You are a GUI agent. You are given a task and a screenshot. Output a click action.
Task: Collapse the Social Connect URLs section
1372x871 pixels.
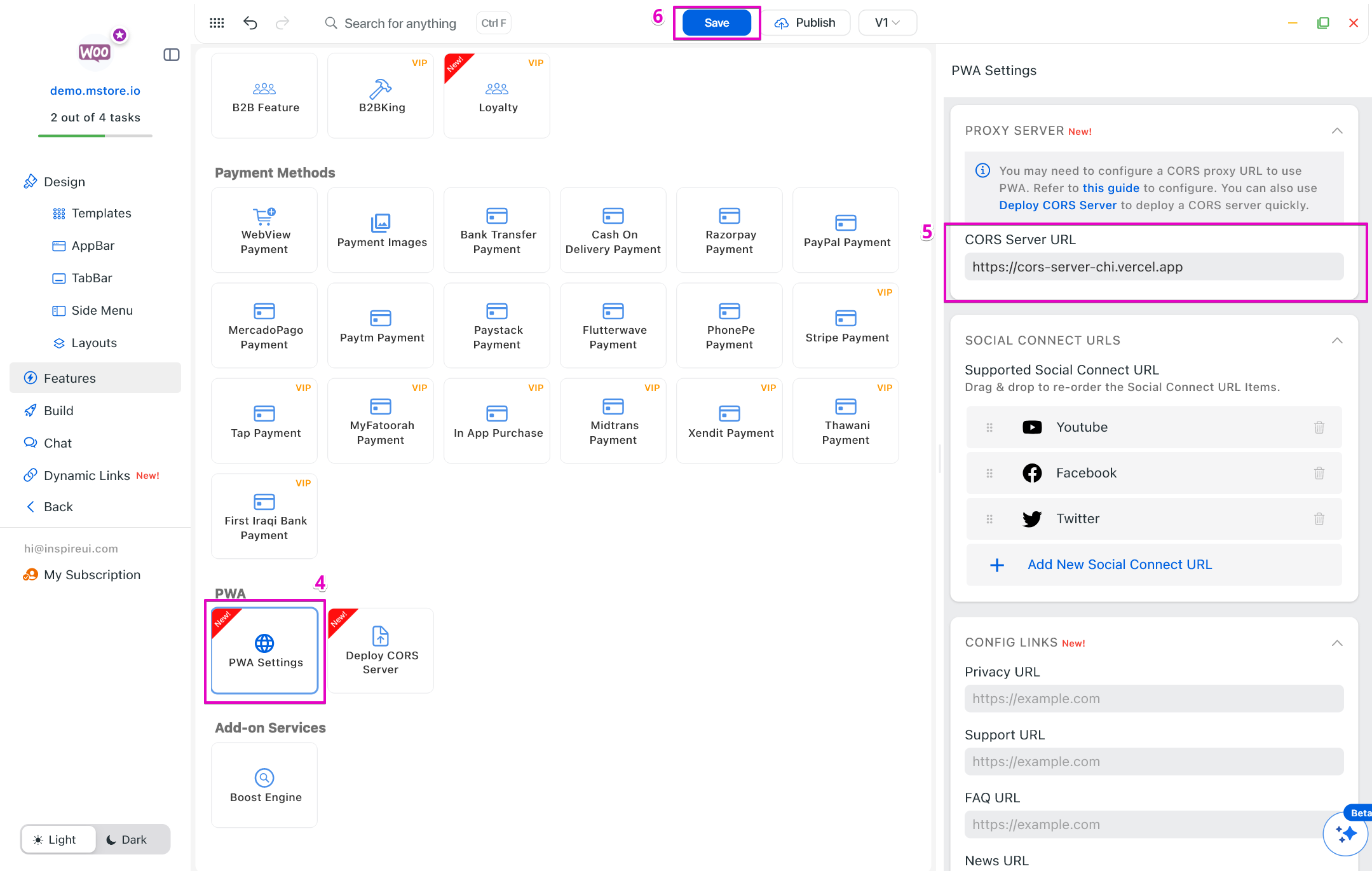point(1337,341)
